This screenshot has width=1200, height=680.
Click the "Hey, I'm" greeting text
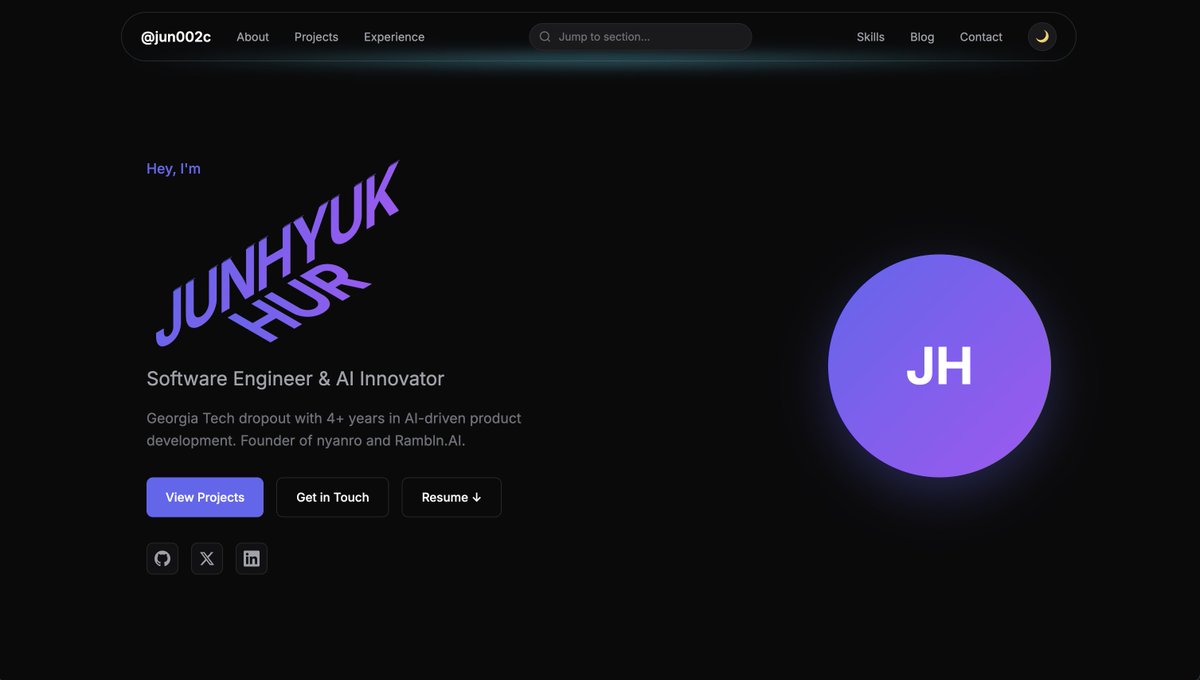(174, 169)
